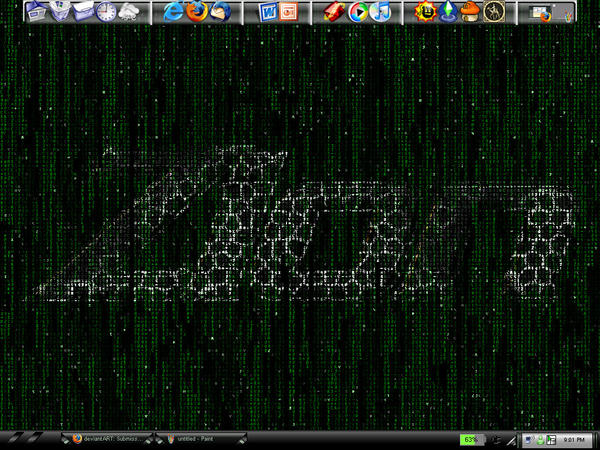600x450 pixels.
Task: Launch iTunes from the dock
Action: (x=380, y=11)
